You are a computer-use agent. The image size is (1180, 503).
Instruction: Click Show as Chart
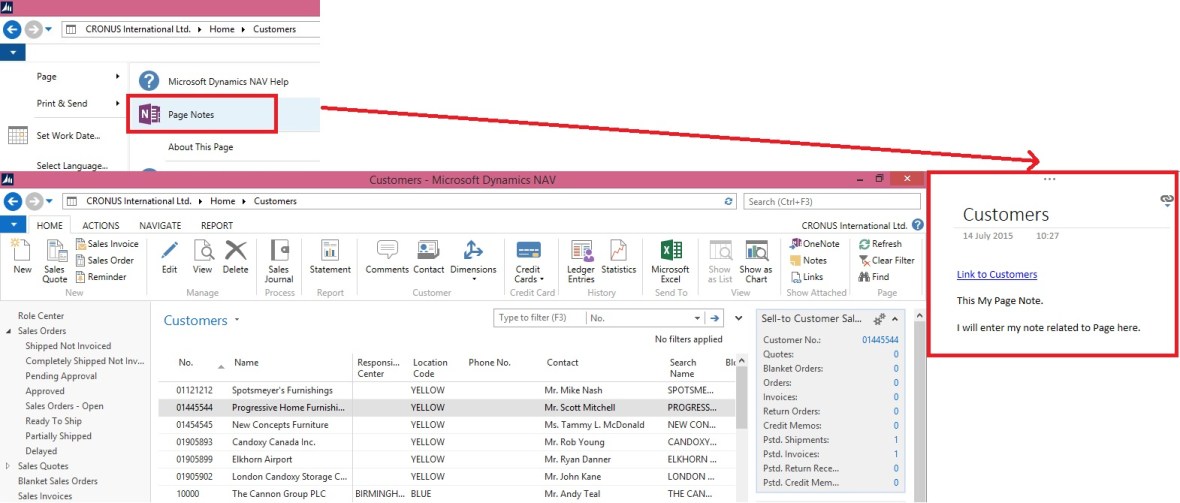pos(756,261)
